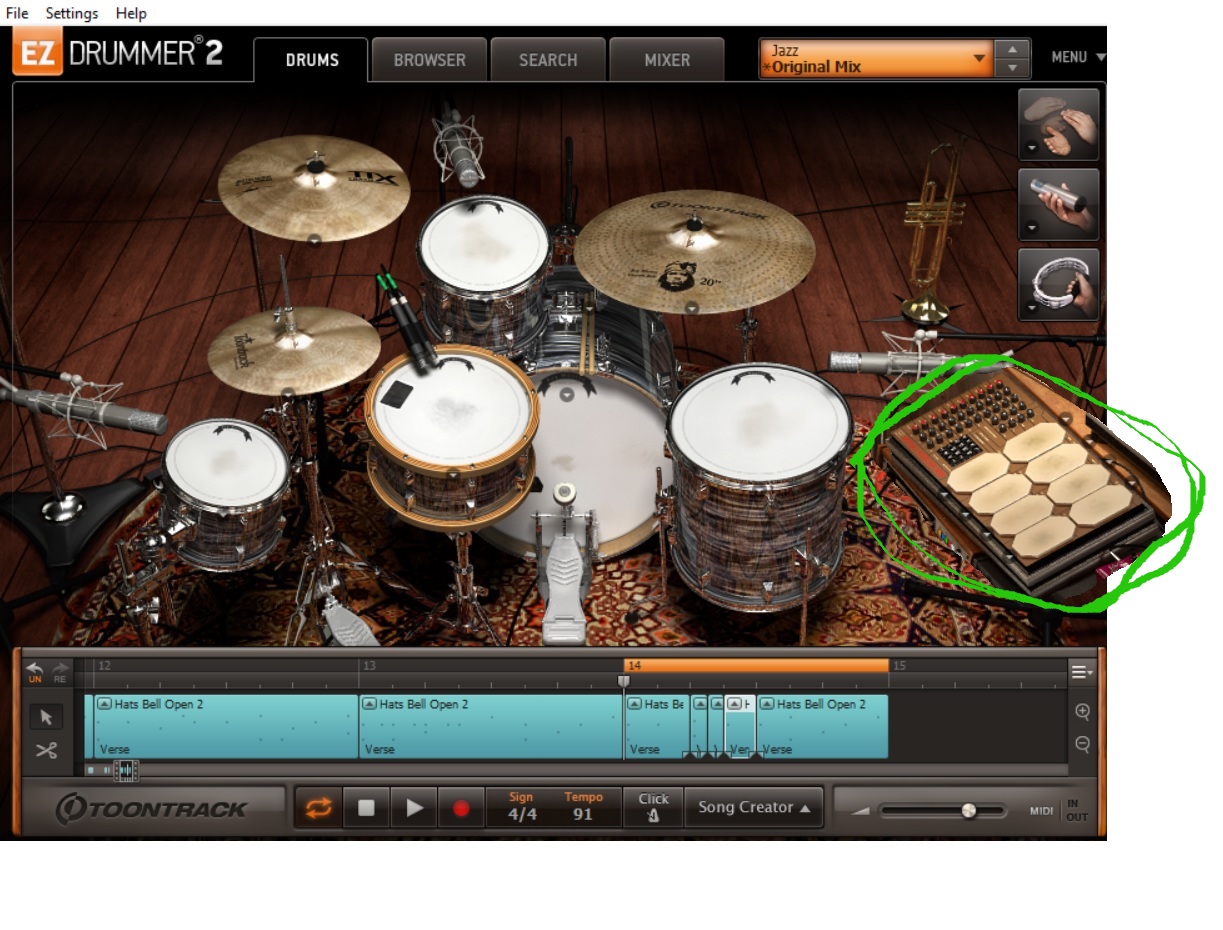The image size is (1223, 930).
Task: Switch to the BROWSER tab
Action: click(x=430, y=60)
